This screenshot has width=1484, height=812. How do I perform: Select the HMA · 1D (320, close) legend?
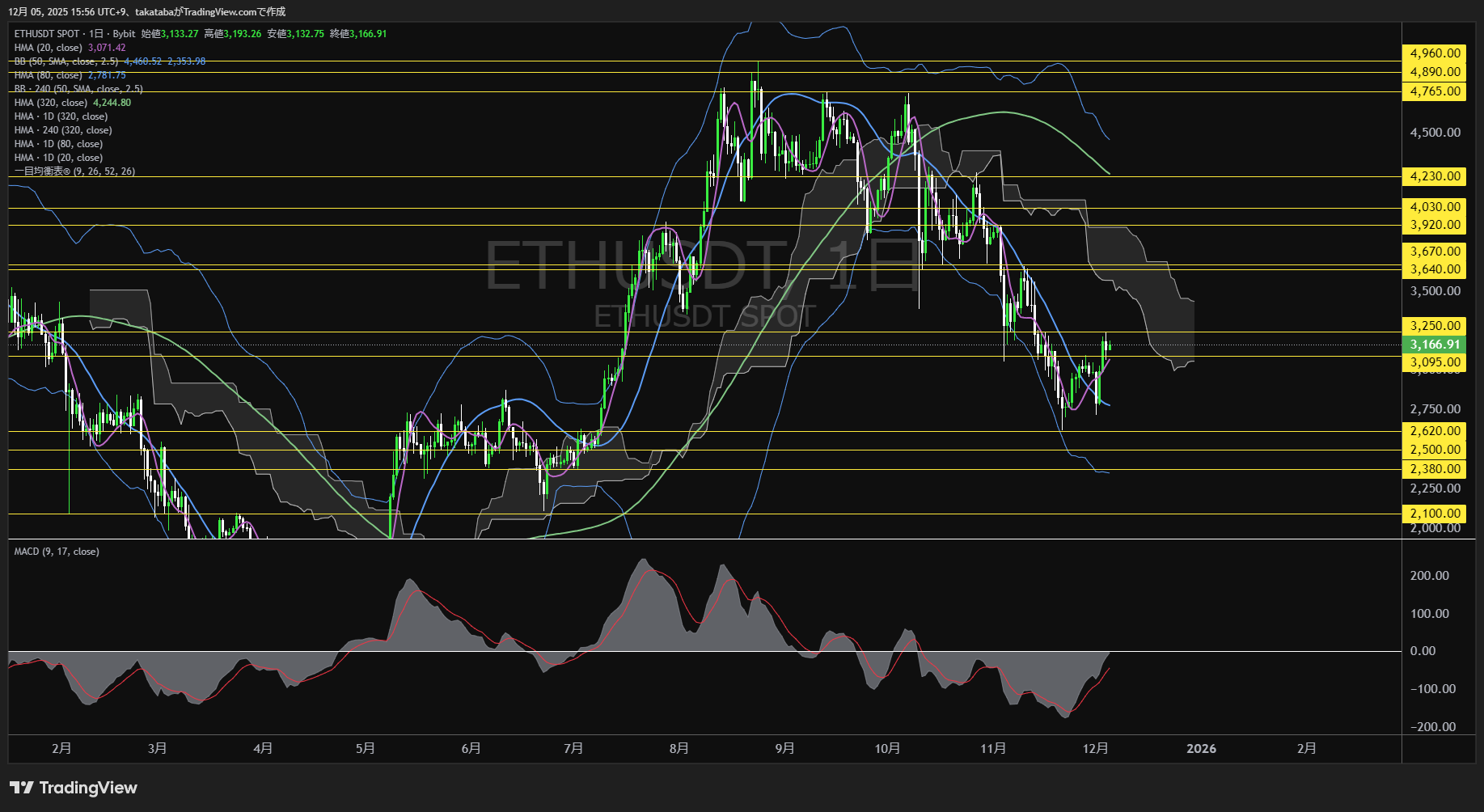pos(61,116)
